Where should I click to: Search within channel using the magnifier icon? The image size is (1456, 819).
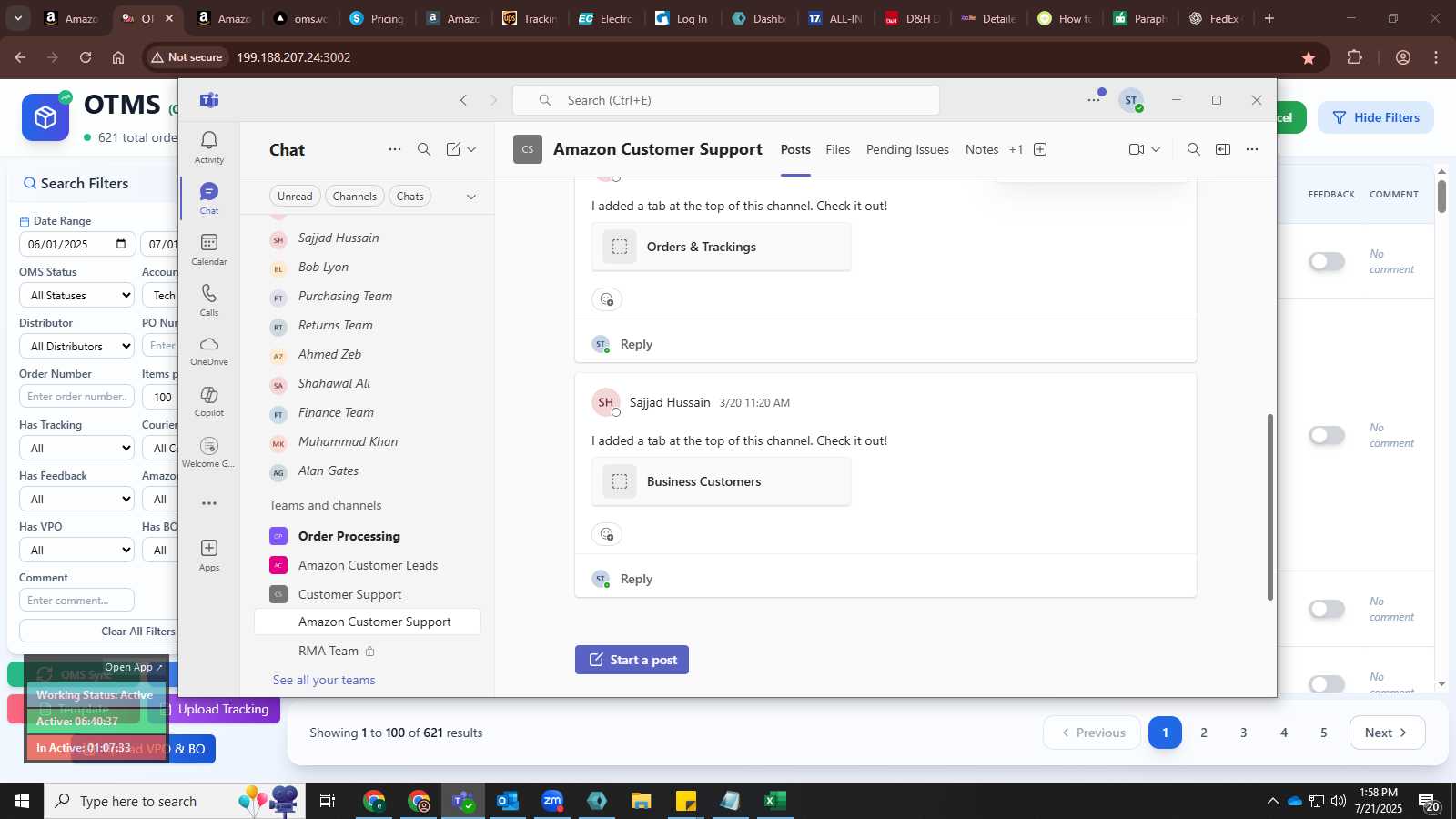coord(1194,149)
